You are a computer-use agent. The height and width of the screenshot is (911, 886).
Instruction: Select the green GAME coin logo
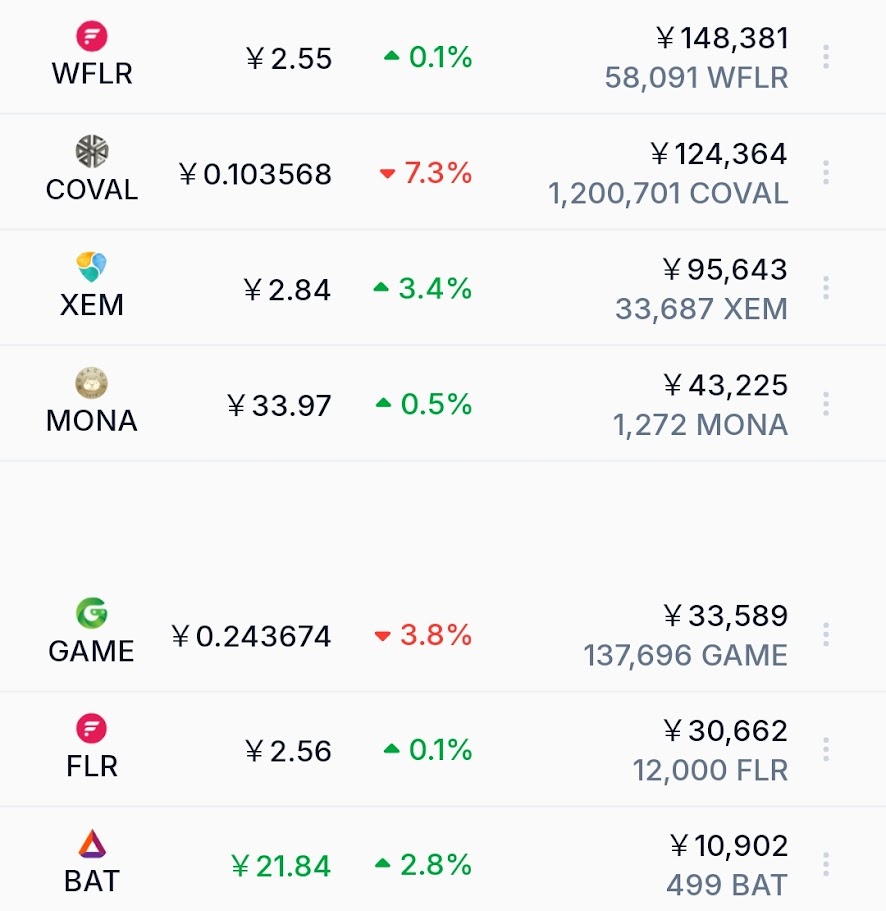92,613
